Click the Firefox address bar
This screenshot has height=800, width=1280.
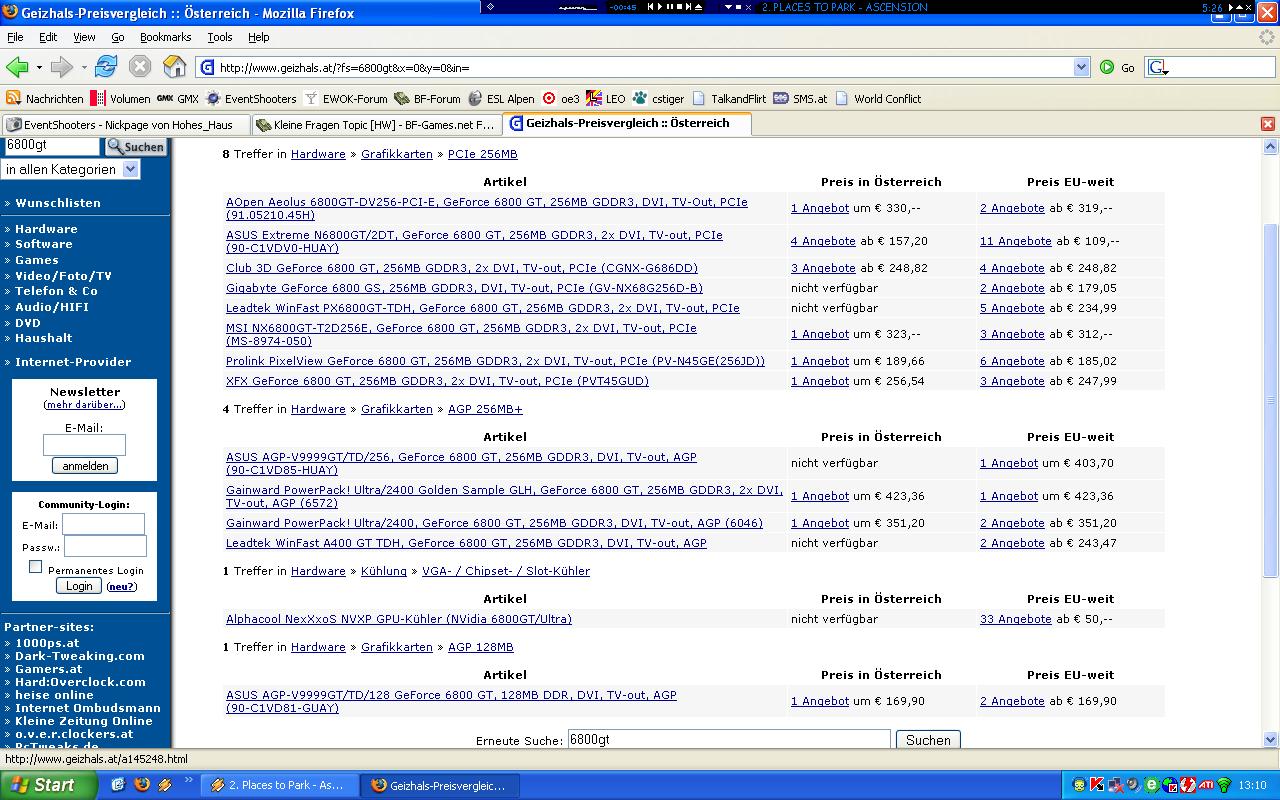(x=643, y=67)
